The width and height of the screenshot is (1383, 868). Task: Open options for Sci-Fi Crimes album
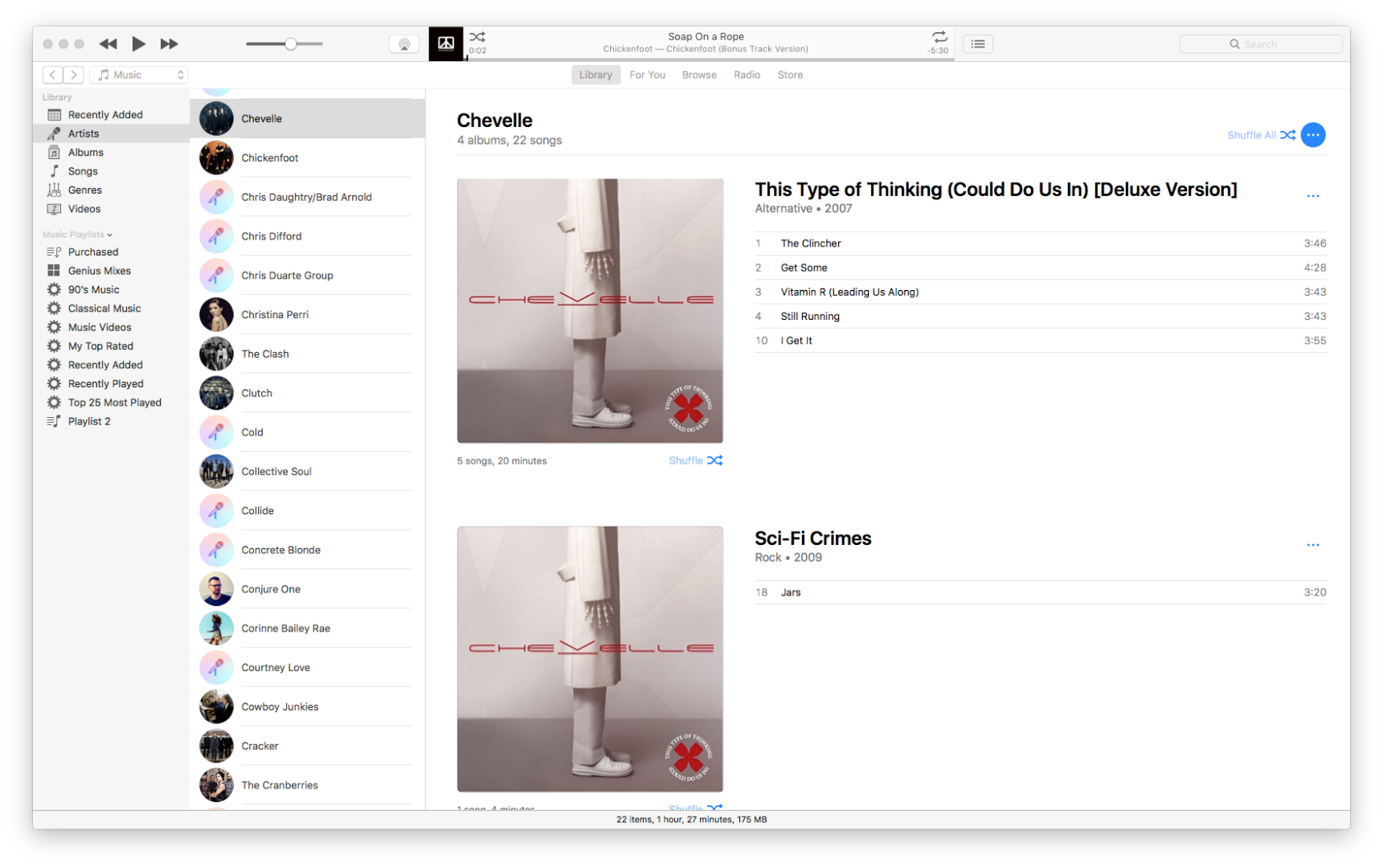click(x=1313, y=545)
